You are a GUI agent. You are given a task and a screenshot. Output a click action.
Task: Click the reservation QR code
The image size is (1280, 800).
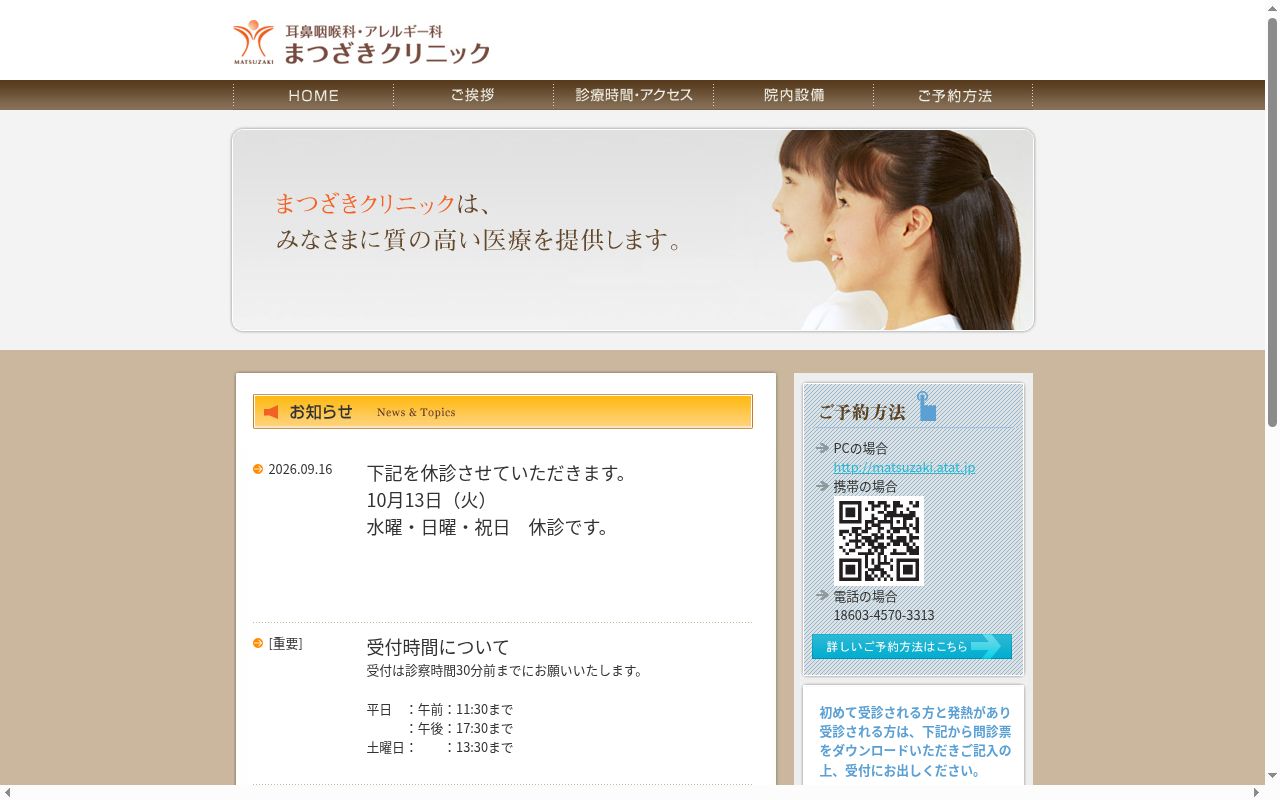coord(879,541)
